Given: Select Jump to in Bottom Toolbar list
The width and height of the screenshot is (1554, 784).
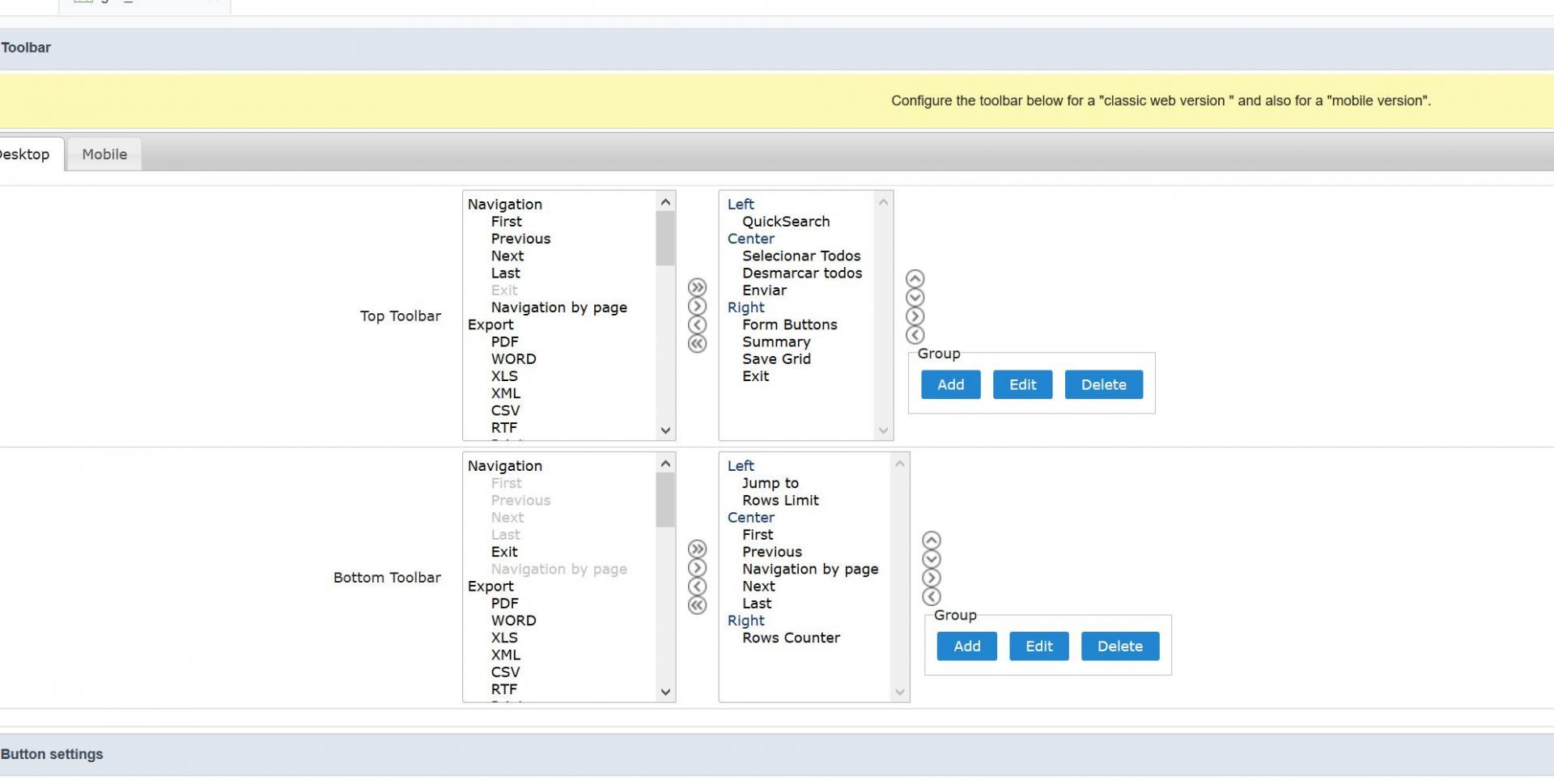Looking at the screenshot, I should pos(770,483).
